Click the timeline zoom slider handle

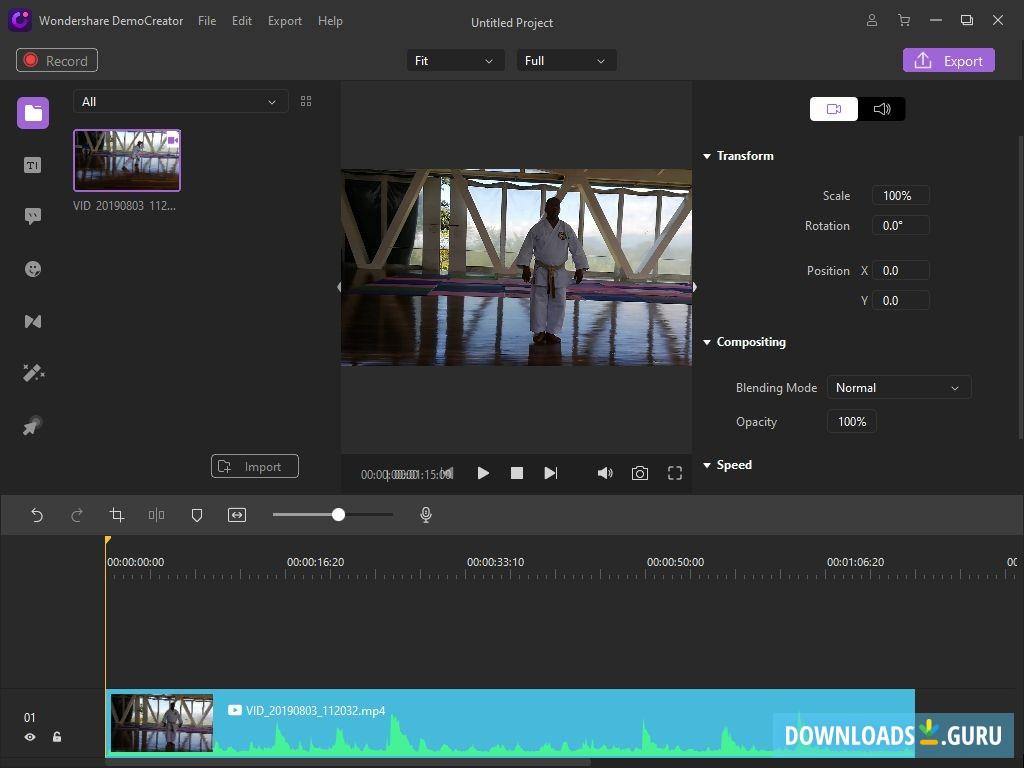point(338,514)
